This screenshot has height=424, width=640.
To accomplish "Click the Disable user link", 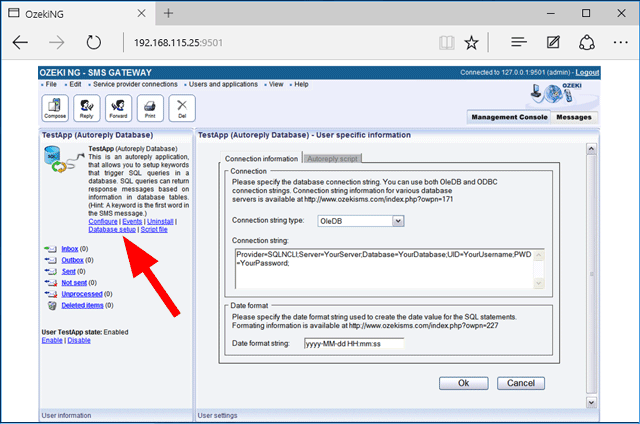I will (79, 341).
